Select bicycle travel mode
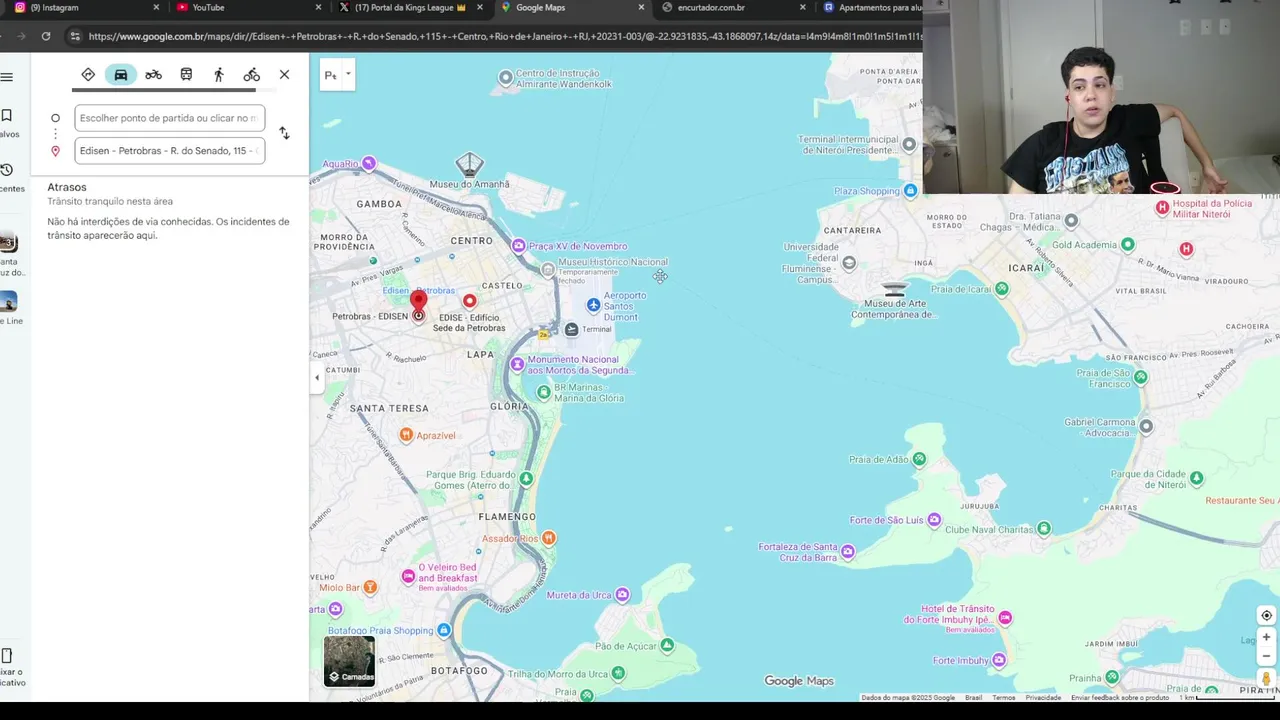The image size is (1280, 720). tap(252, 75)
